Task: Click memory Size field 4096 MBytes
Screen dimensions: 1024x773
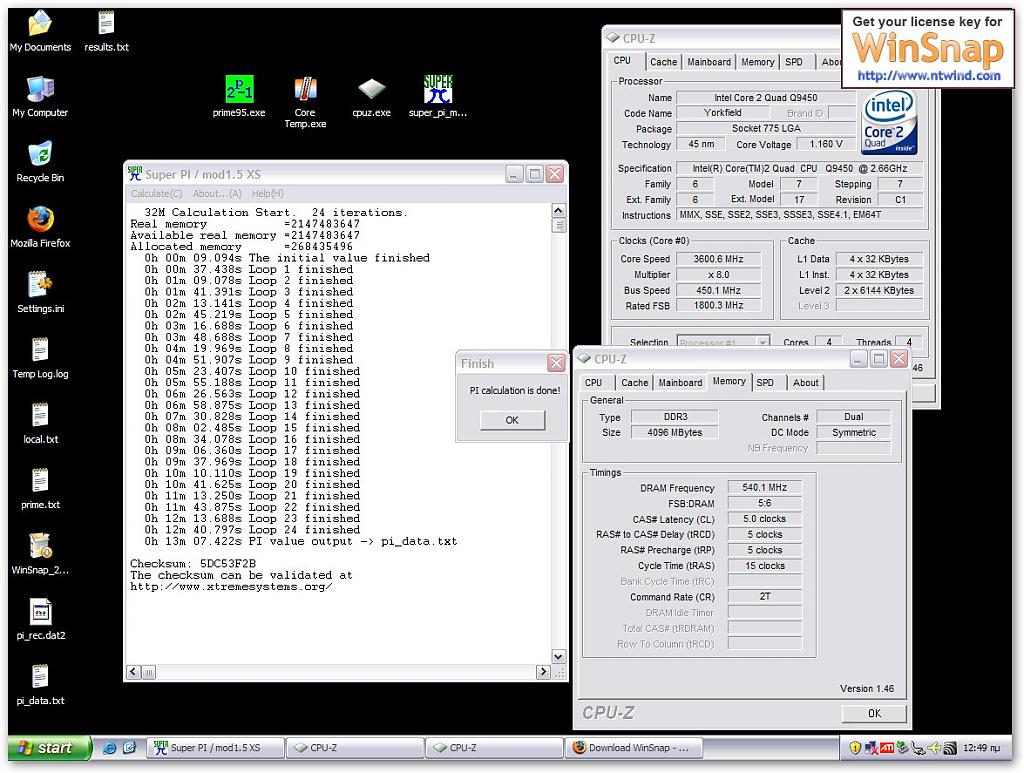Action: [675, 432]
